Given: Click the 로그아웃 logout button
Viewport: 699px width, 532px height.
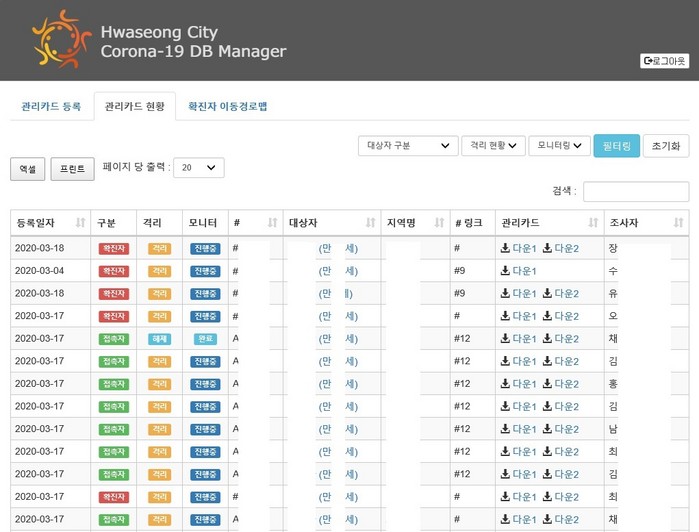Looking at the screenshot, I should click(x=664, y=61).
